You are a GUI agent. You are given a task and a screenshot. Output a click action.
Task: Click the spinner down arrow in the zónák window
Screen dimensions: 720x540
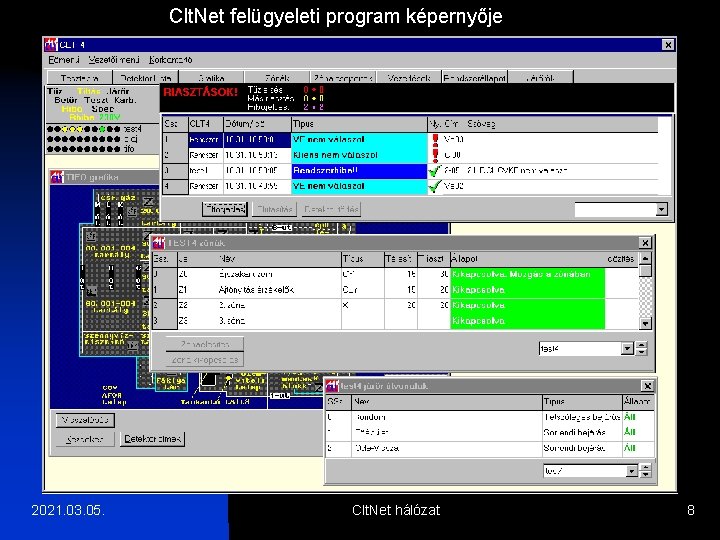tap(642, 352)
